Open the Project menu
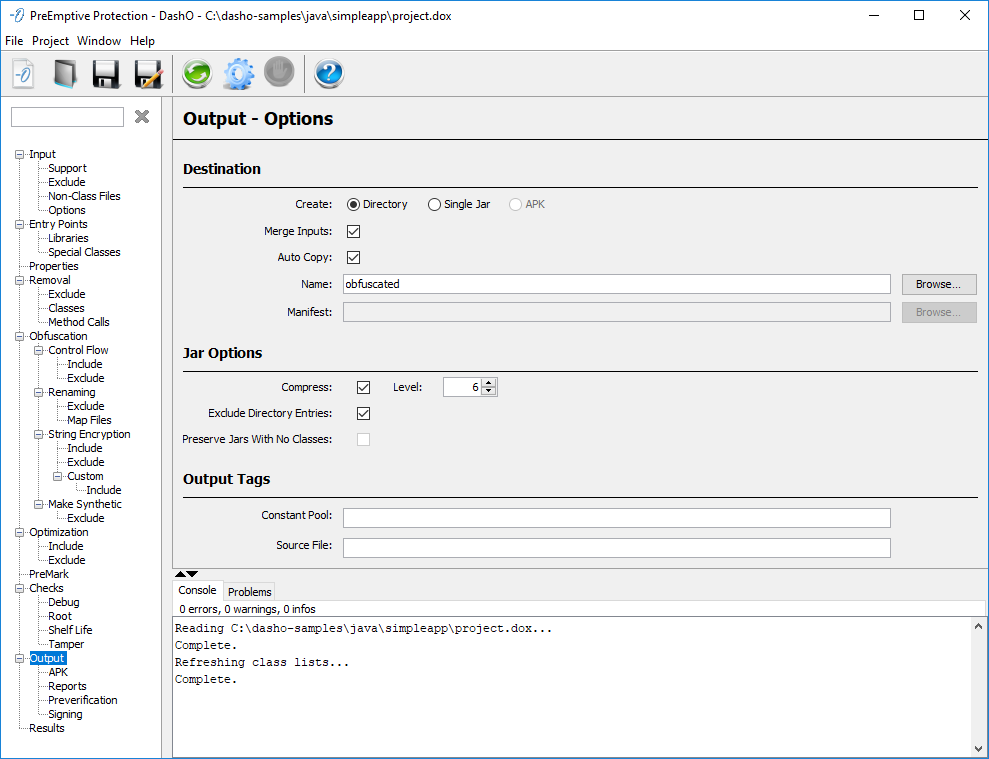Image resolution: width=989 pixels, height=759 pixels. click(50, 41)
